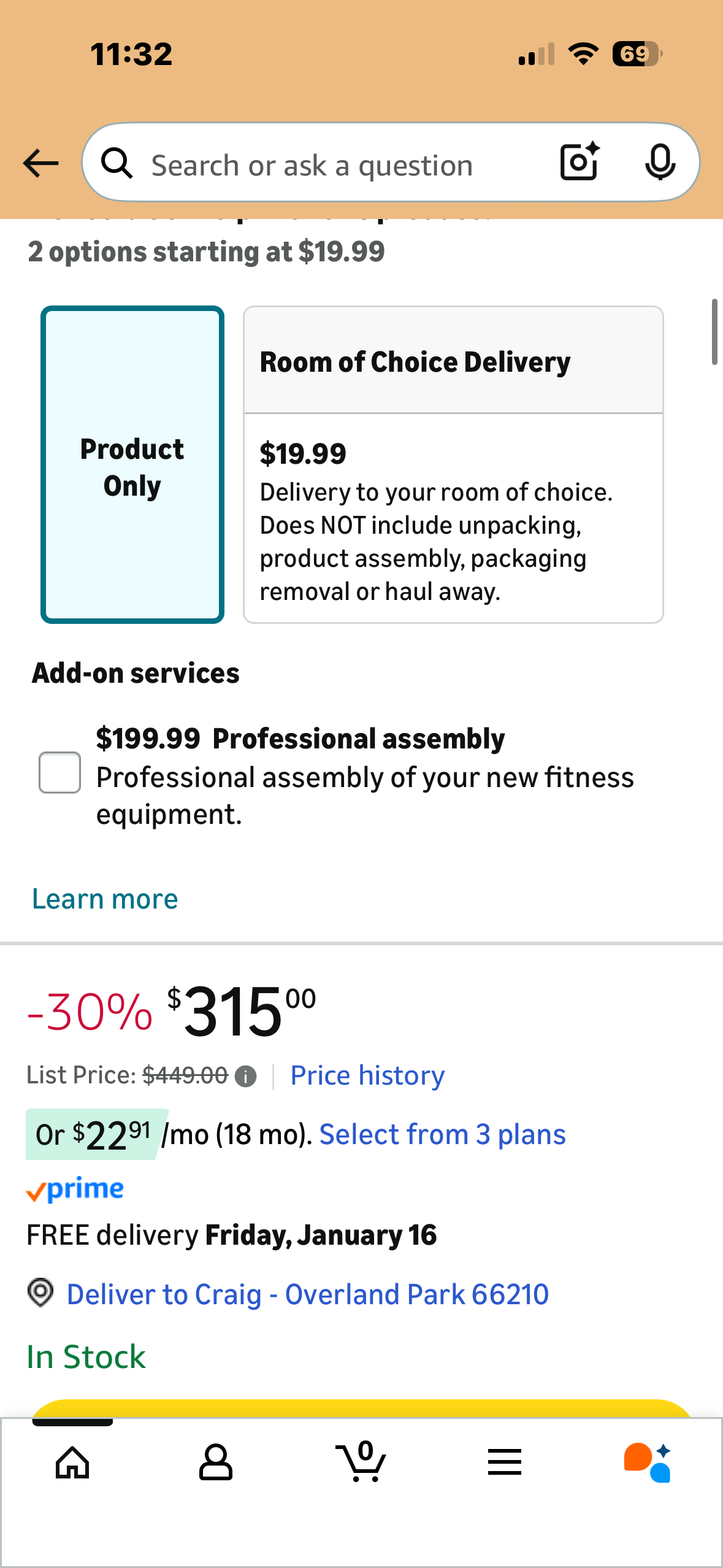Select the Product Only option
Image resolution: width=723 pixels, height=1568 pixels.
[132, 465]
